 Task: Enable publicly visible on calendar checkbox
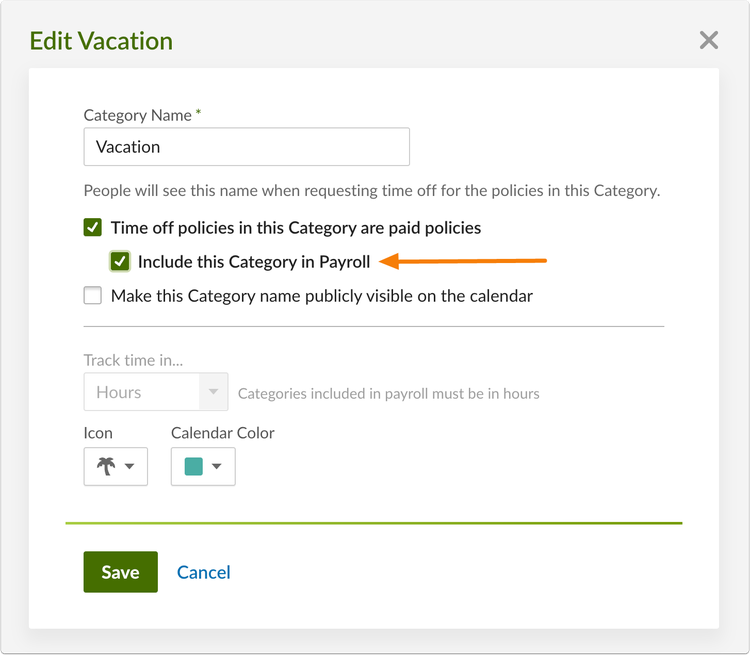[92, 295]
